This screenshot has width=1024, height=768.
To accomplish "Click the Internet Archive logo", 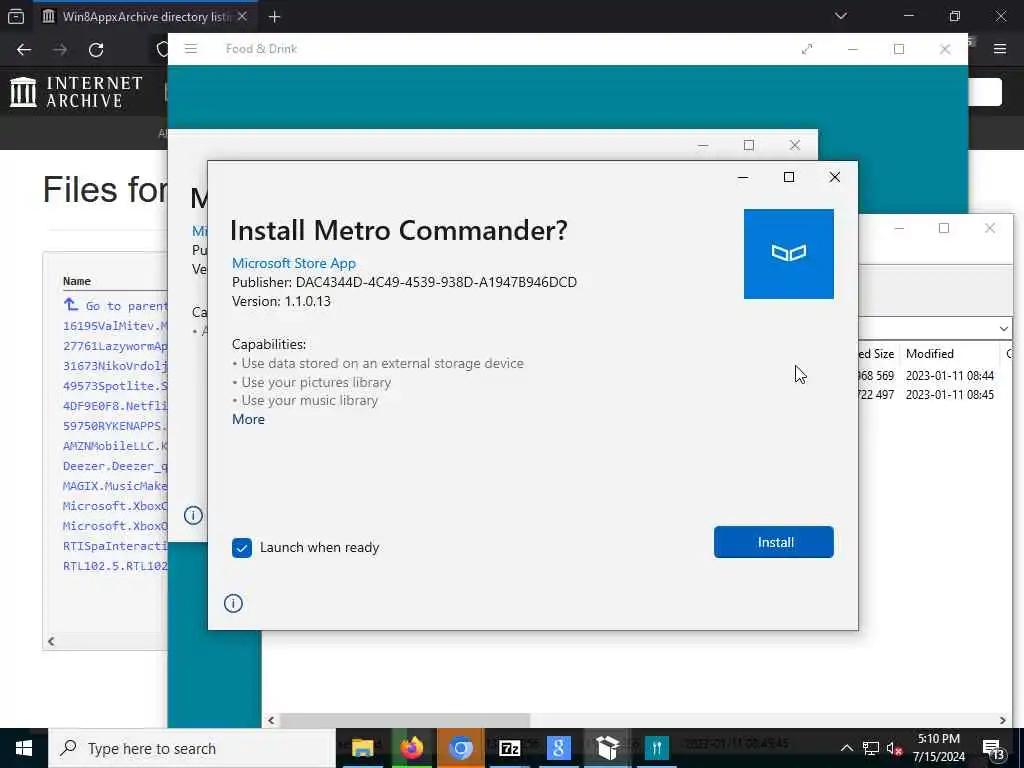I will point(76,92).
